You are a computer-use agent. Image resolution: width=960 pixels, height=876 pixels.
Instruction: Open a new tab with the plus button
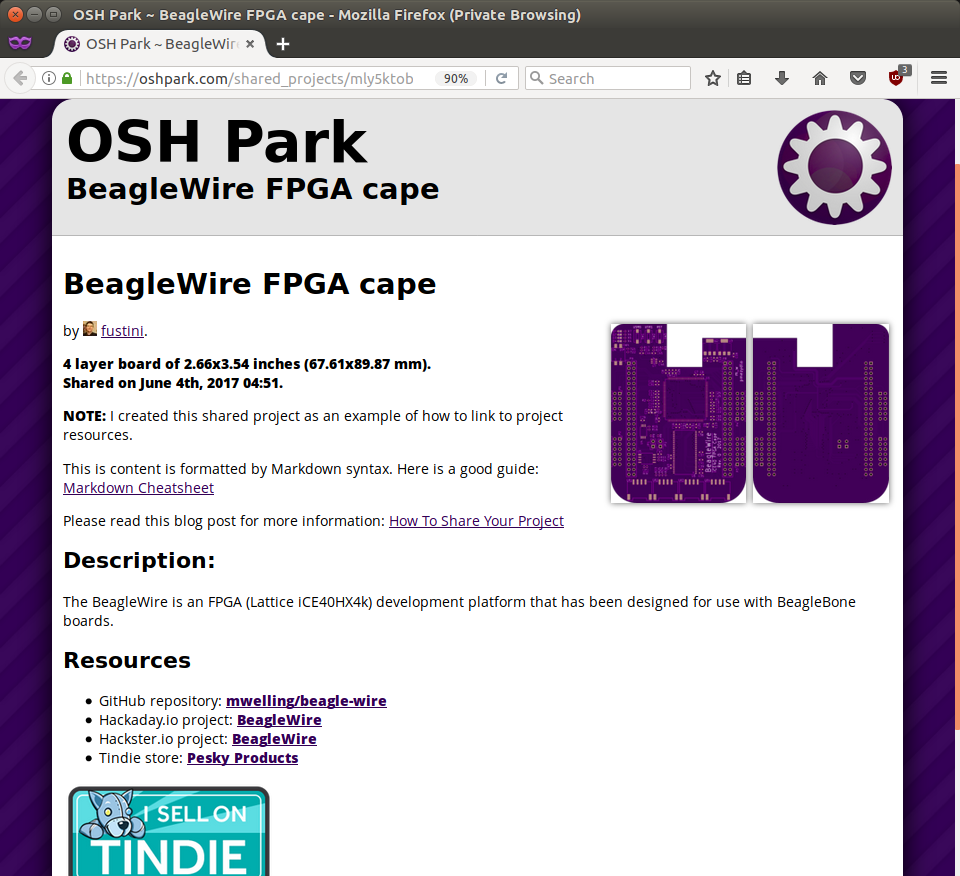(x=282, y=43)
